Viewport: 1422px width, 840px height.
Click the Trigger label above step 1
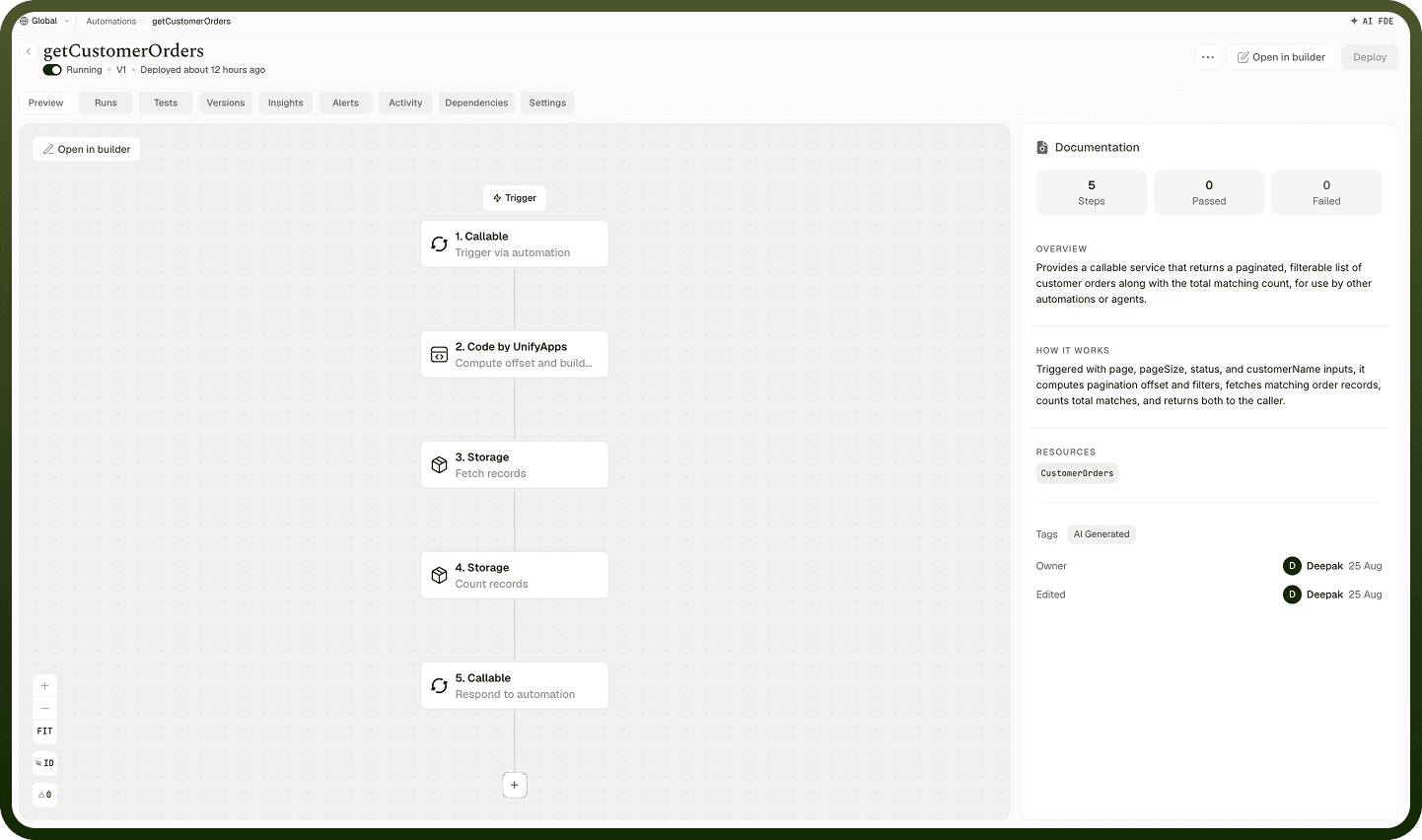click(515, 198)
